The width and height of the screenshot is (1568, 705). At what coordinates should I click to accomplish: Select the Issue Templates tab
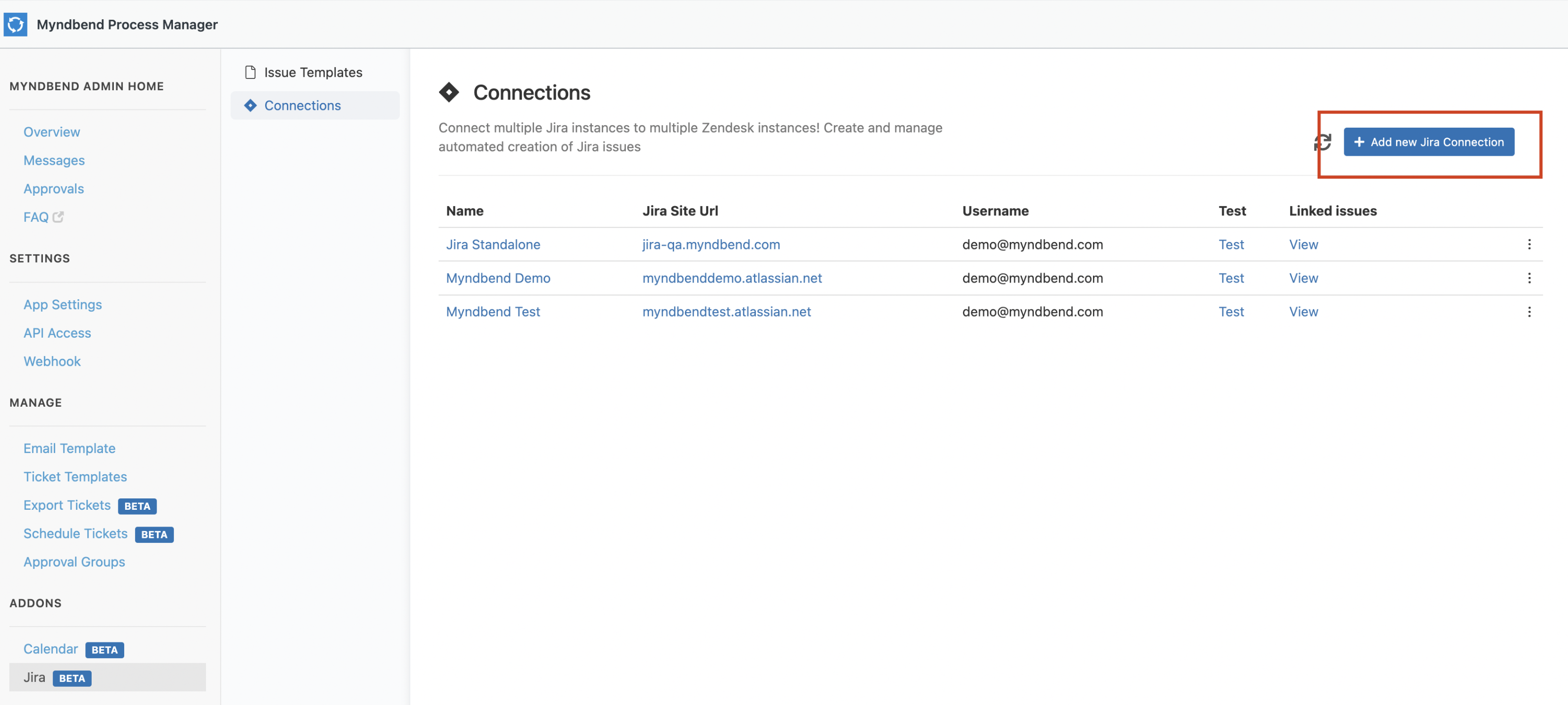pos(315,72)
